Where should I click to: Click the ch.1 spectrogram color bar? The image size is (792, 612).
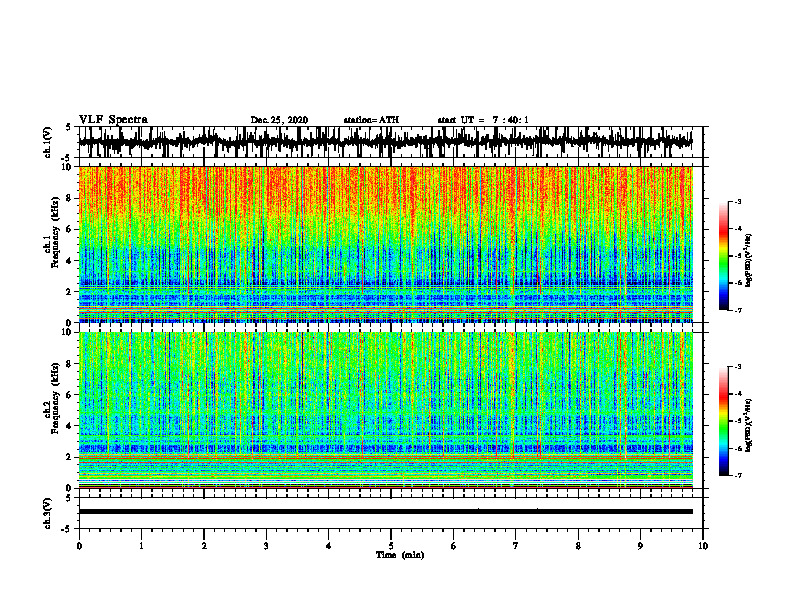[x=723, y=256]
